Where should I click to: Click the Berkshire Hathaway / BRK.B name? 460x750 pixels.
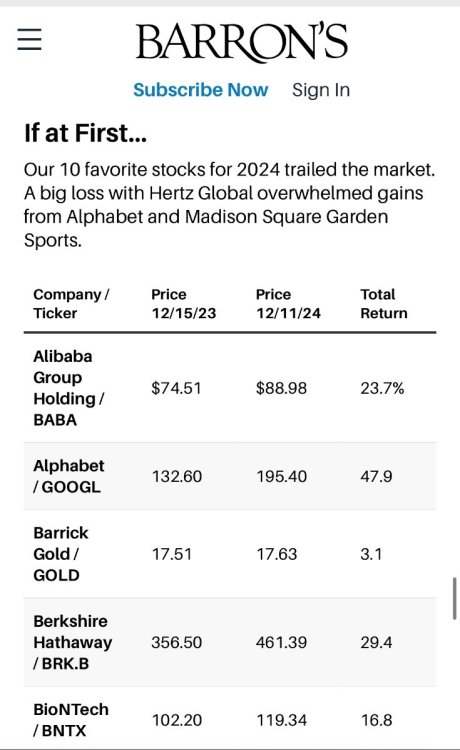pyautogui.click(x=72, y=642)
